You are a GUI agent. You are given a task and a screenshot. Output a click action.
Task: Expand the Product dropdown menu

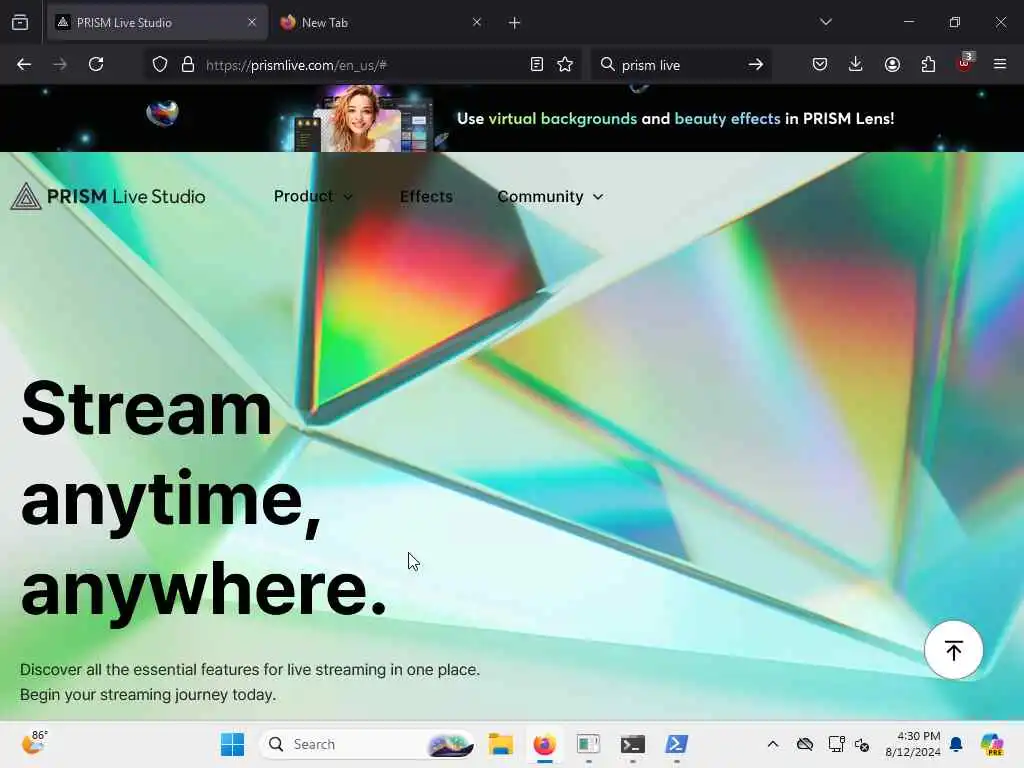tap(313, 196)
